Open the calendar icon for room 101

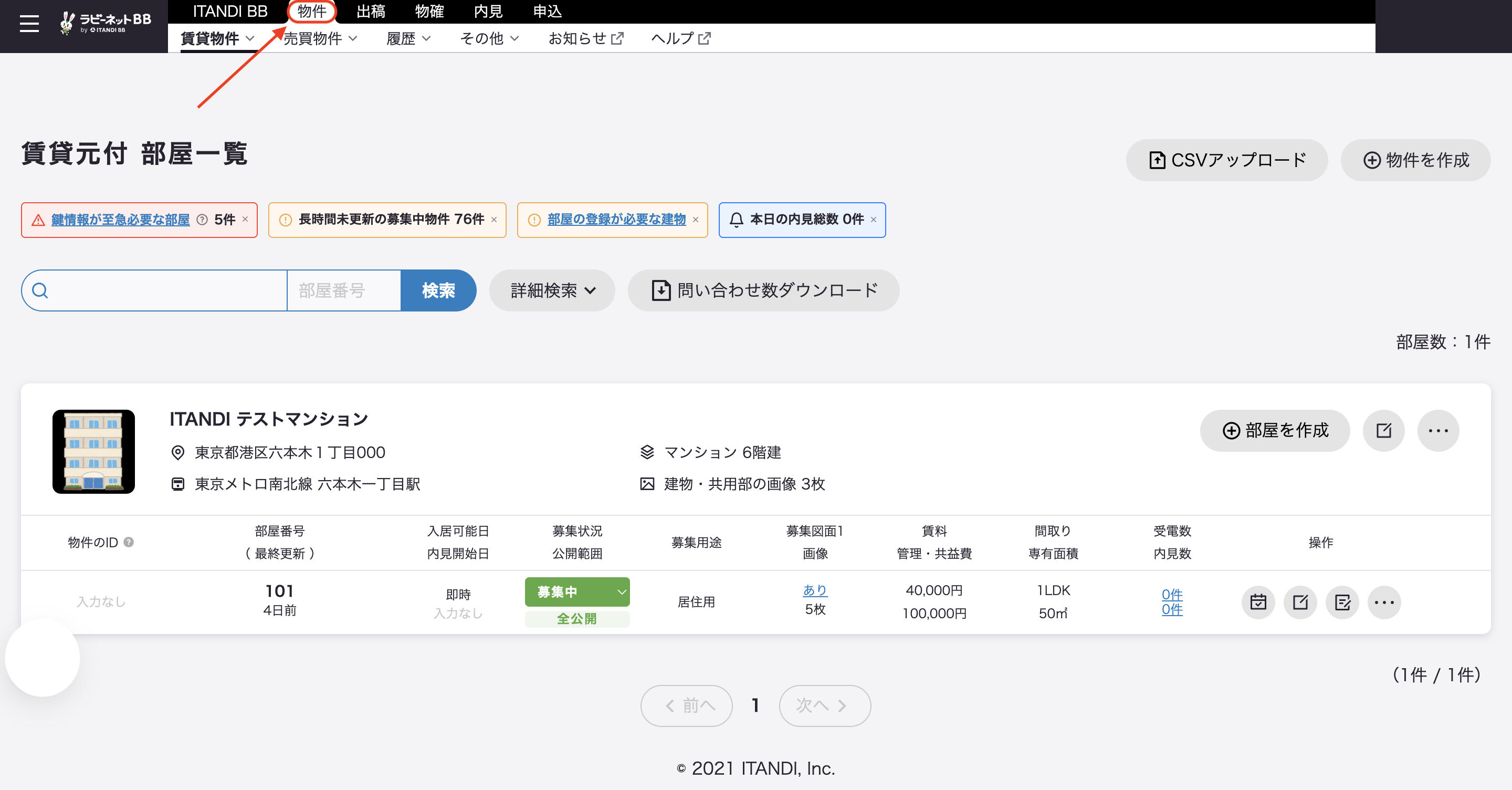pos(1258,602)
